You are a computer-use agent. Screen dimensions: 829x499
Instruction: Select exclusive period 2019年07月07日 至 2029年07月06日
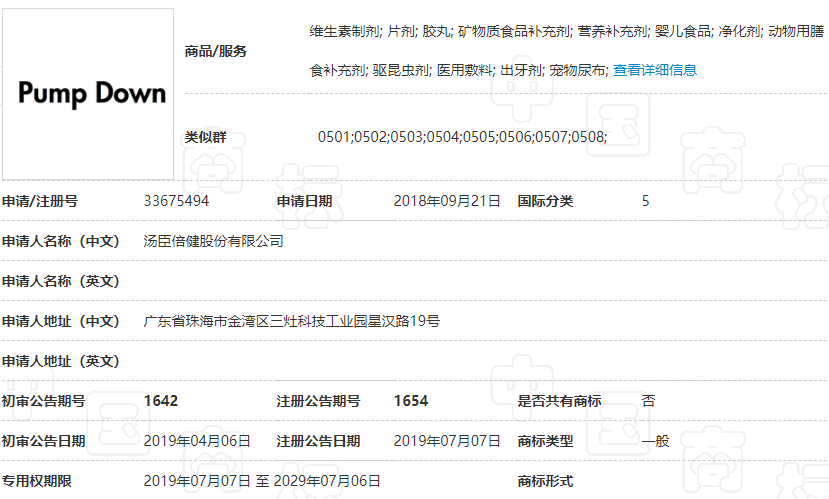pos(262,482)
